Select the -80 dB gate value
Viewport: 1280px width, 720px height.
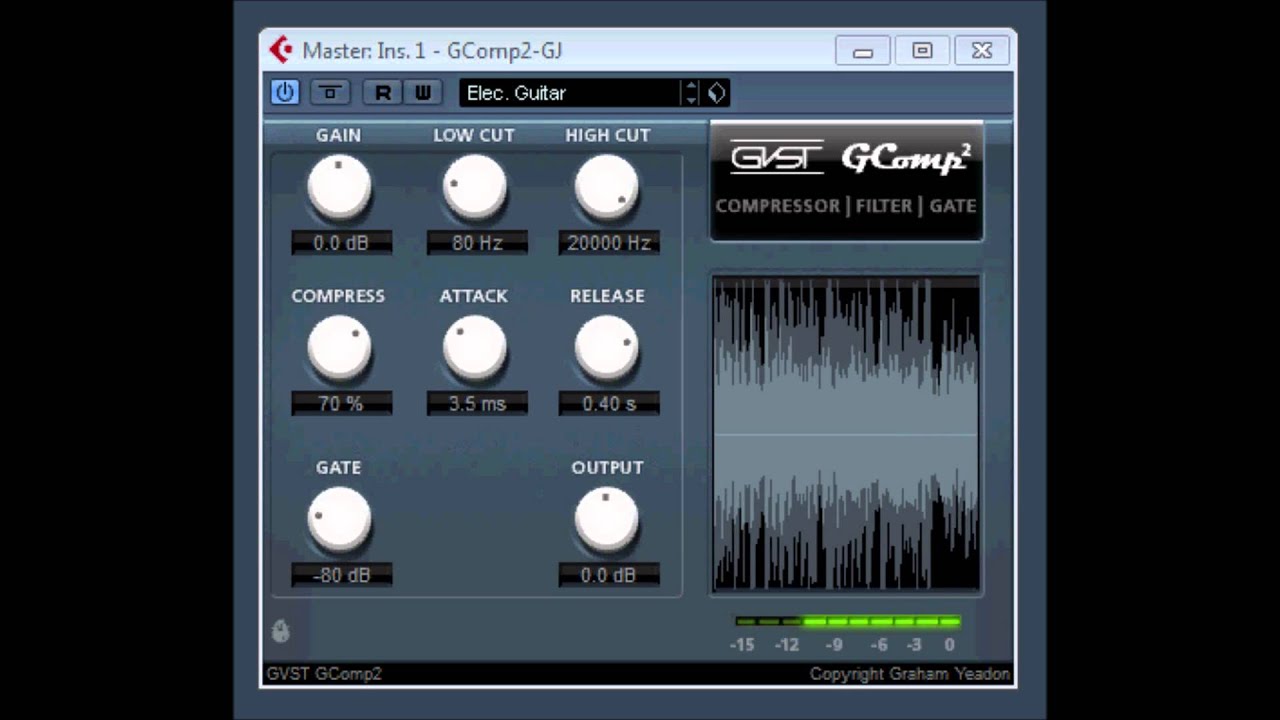tap(341, 575)
